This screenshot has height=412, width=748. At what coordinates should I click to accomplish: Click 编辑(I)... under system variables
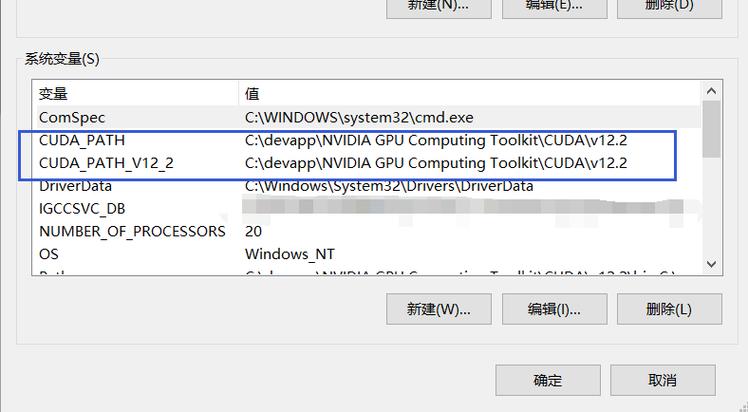554,309
